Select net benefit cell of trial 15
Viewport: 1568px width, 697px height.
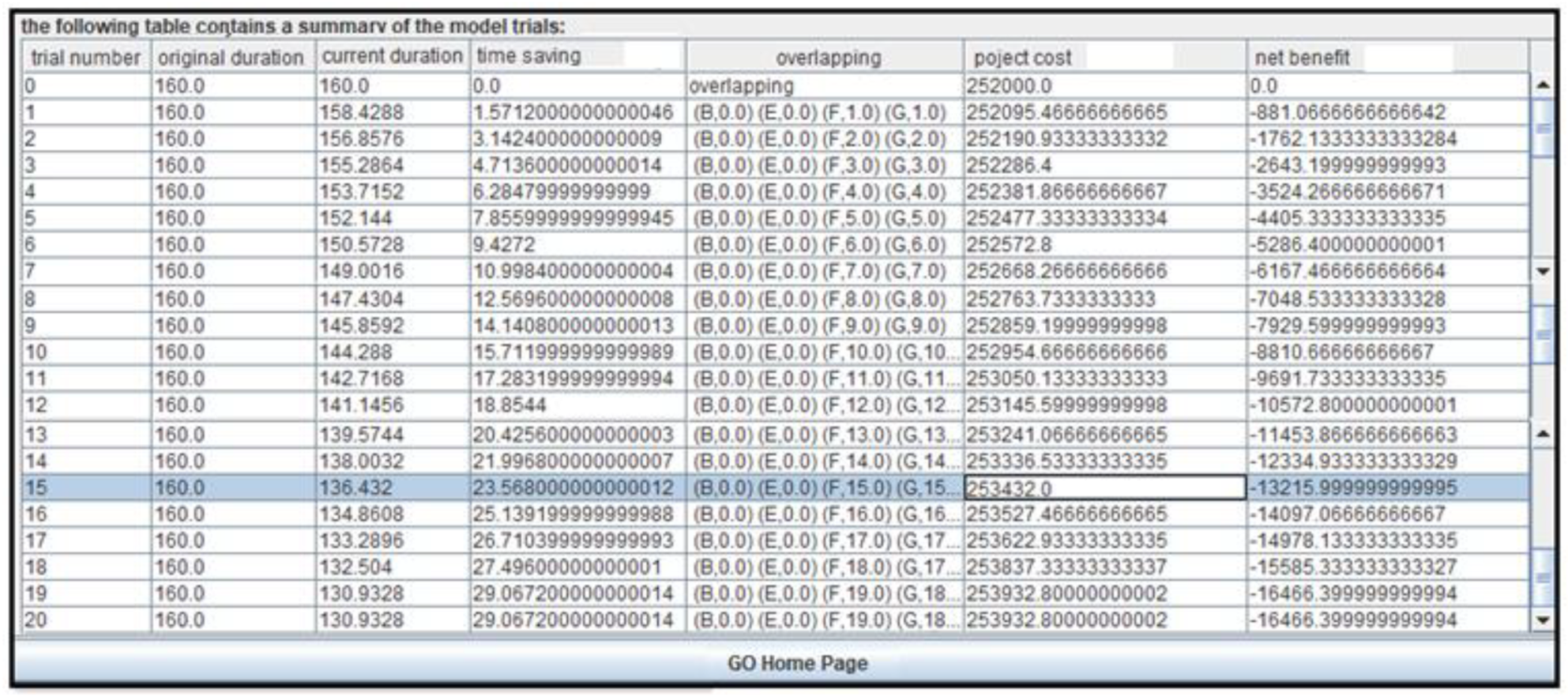coord(1388,488)
